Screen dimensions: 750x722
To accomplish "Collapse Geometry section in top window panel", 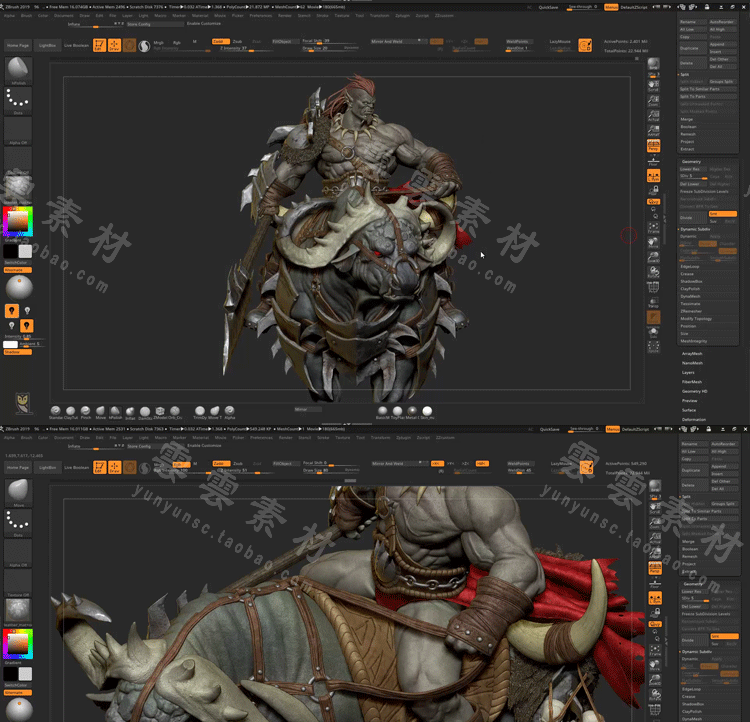I will click(691, 162).
